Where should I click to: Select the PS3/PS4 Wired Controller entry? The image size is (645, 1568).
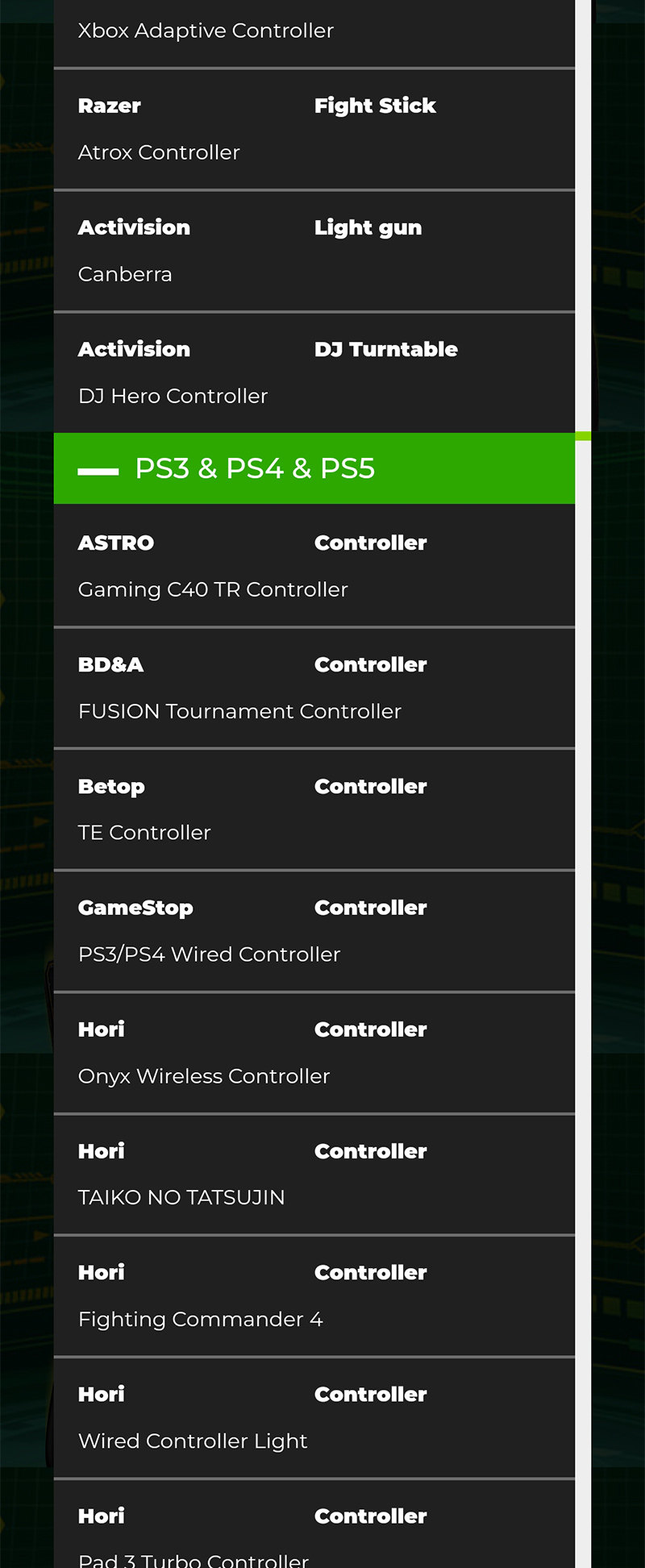(x=209, y=955)
